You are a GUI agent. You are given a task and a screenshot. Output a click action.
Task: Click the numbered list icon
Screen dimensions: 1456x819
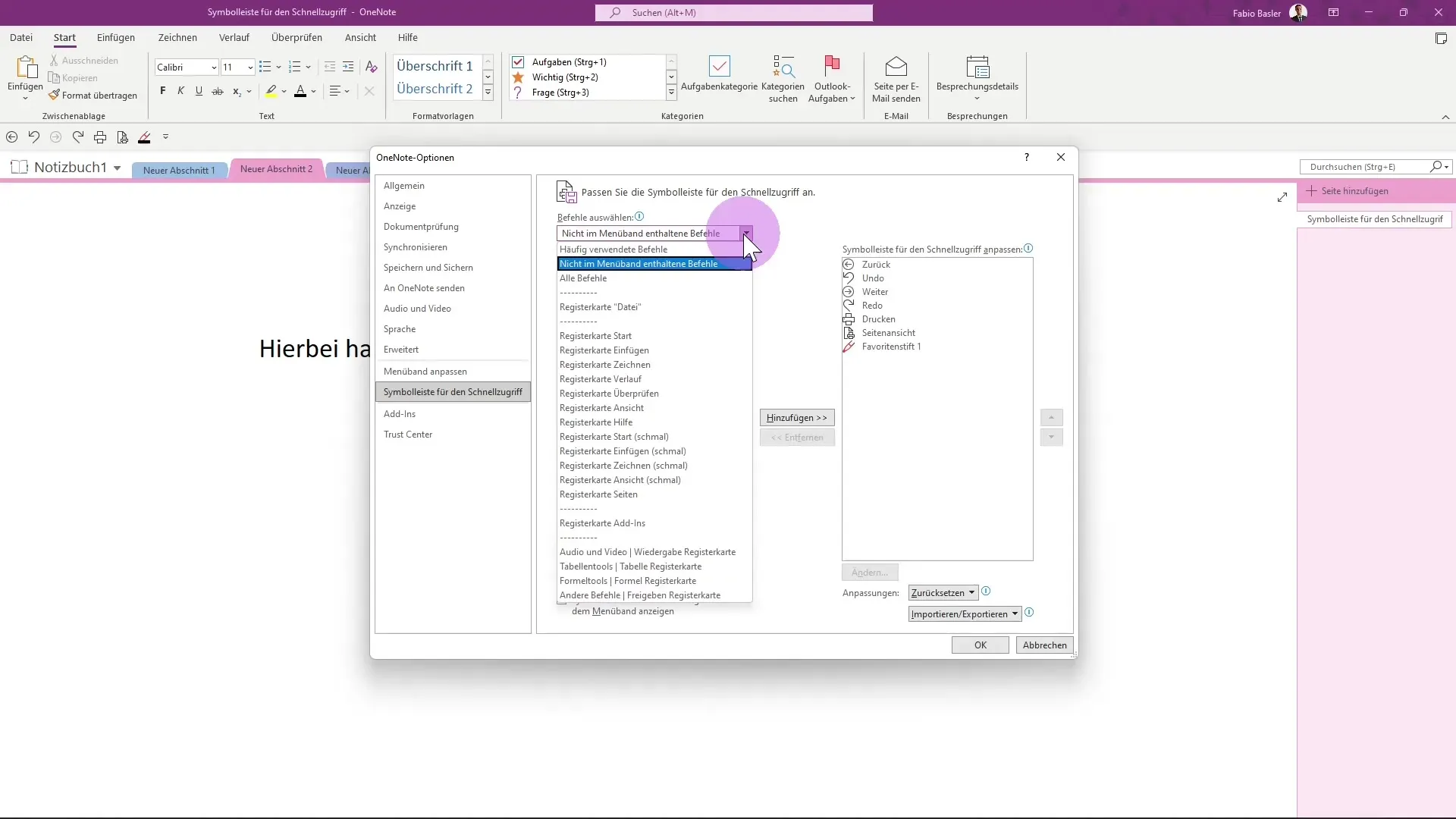(295, 67)
